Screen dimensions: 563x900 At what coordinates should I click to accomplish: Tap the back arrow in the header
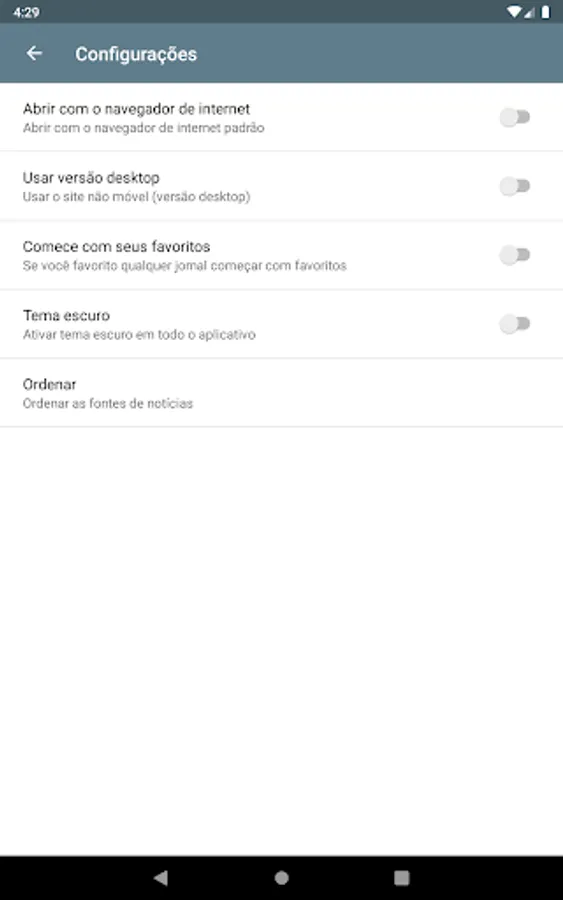point(34,53)
